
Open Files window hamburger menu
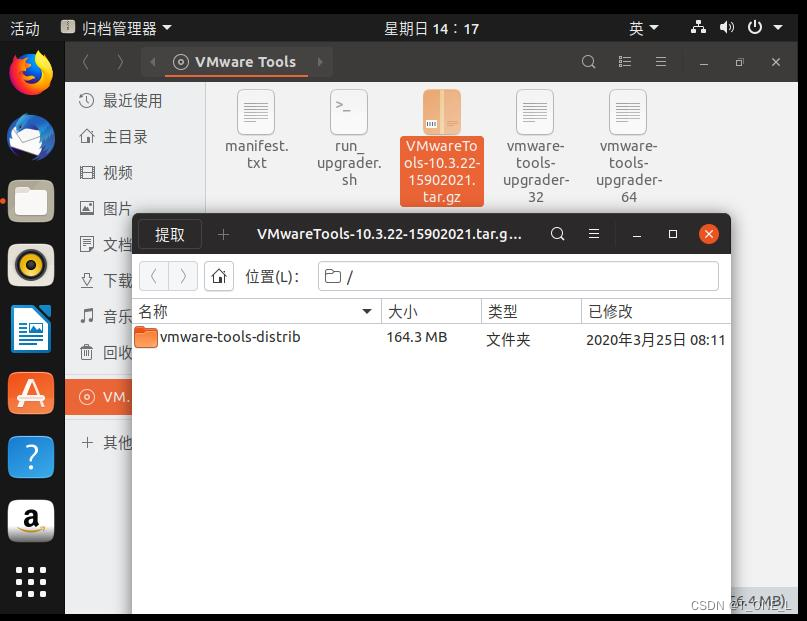click(x=661, y=62)
